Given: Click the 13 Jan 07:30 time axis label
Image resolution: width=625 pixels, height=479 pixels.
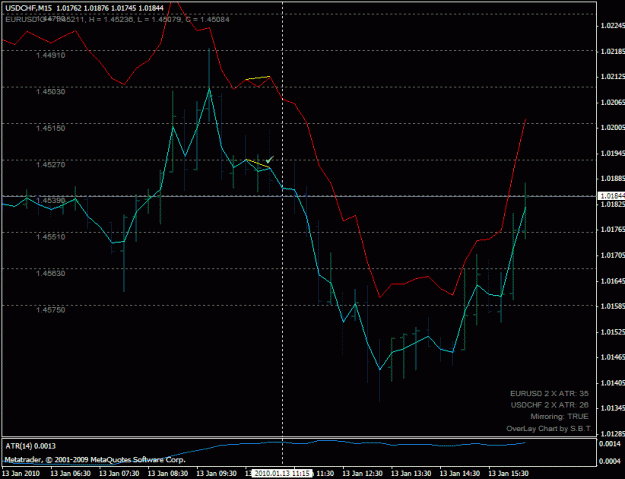Looking at the screenshot, I should tap(119, 473).
